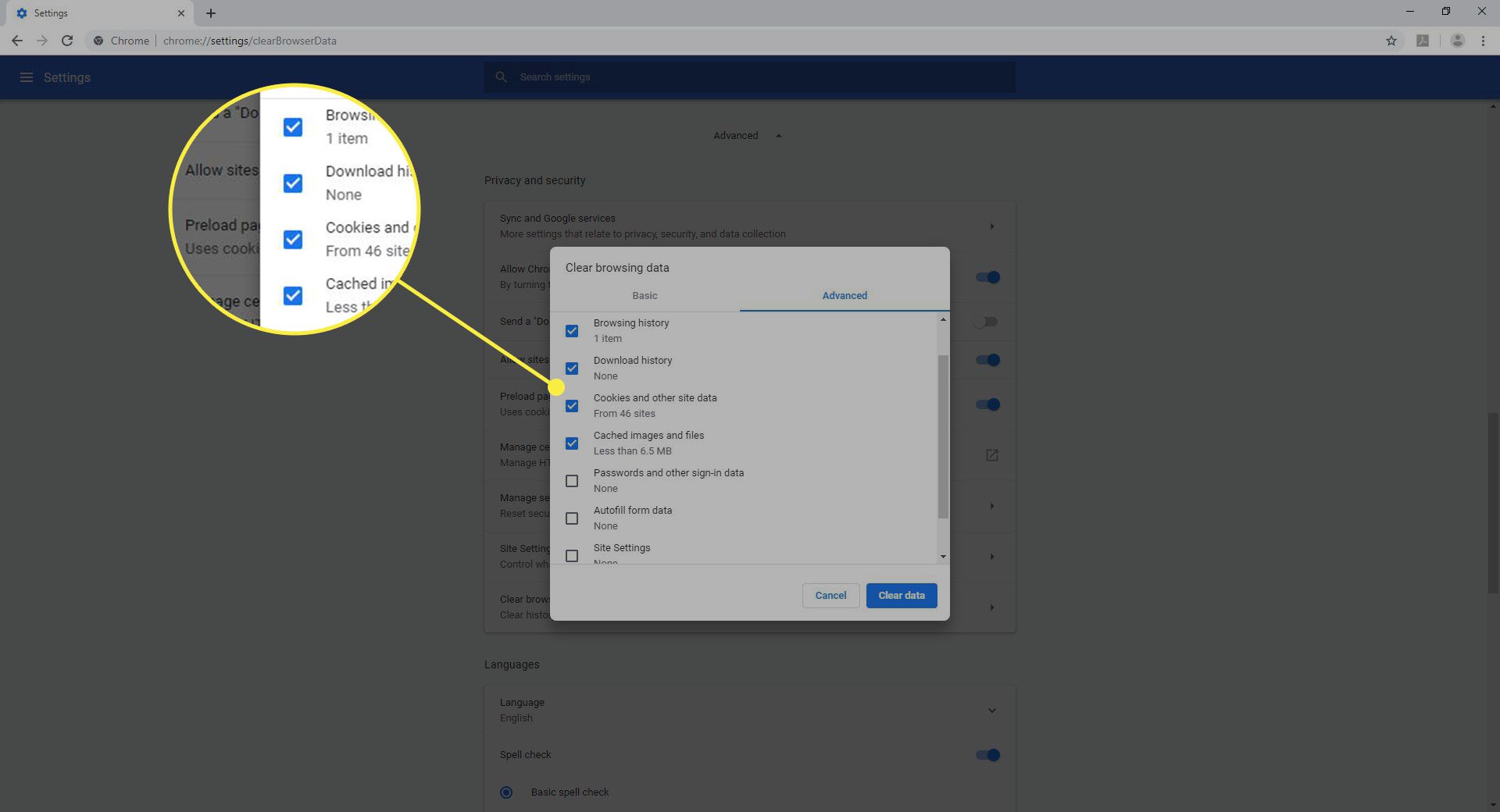Uncheck Download history checkbox

[x=572, y=369]
